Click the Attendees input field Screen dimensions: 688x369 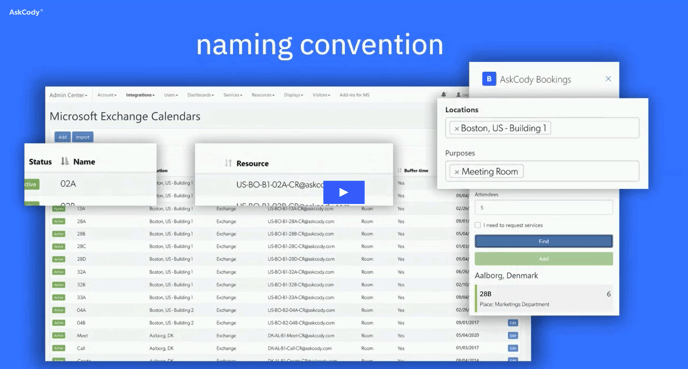coord(544,208)
